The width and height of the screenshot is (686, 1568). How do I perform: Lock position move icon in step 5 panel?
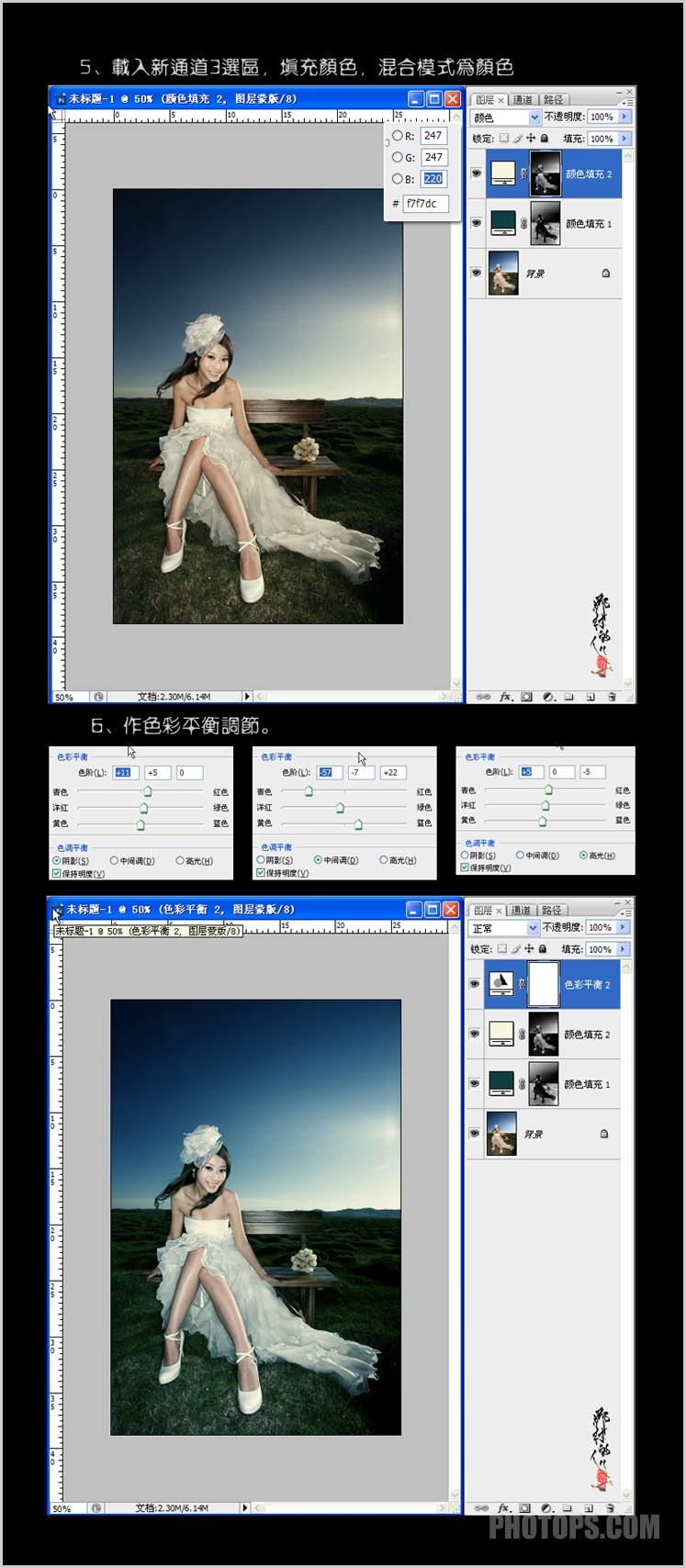531,139
